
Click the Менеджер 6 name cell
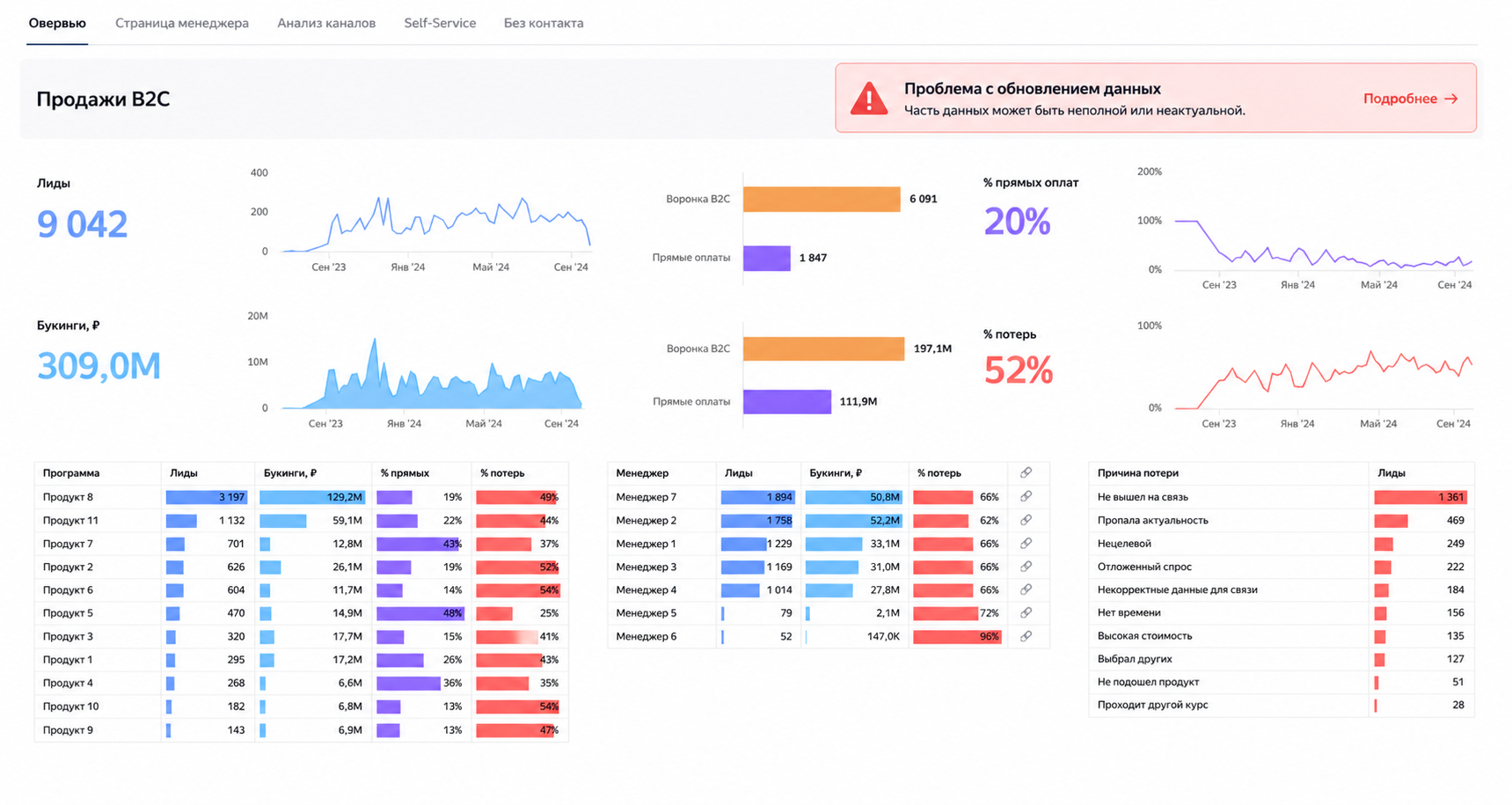[646, 637]
